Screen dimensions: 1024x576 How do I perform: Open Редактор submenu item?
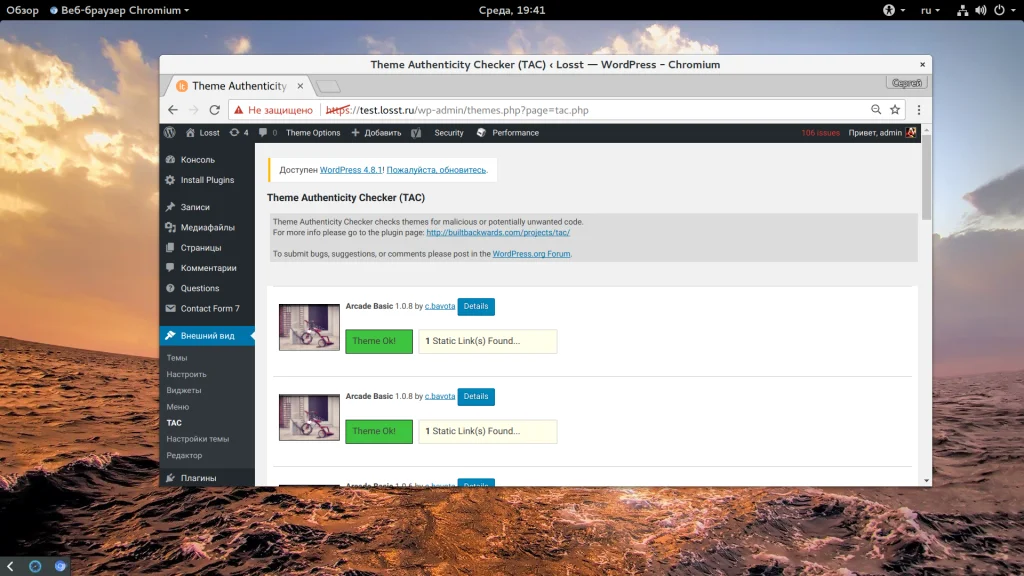coord(184,455)
